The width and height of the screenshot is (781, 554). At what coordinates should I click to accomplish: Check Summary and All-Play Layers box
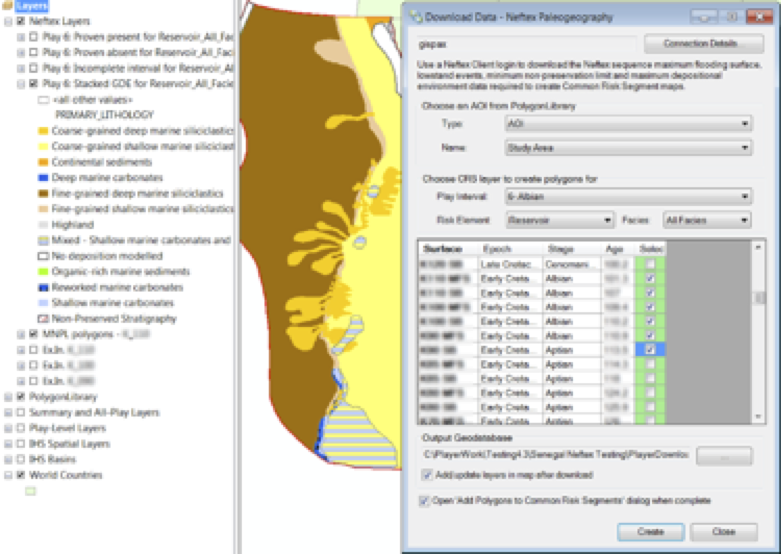coord(20,413)
